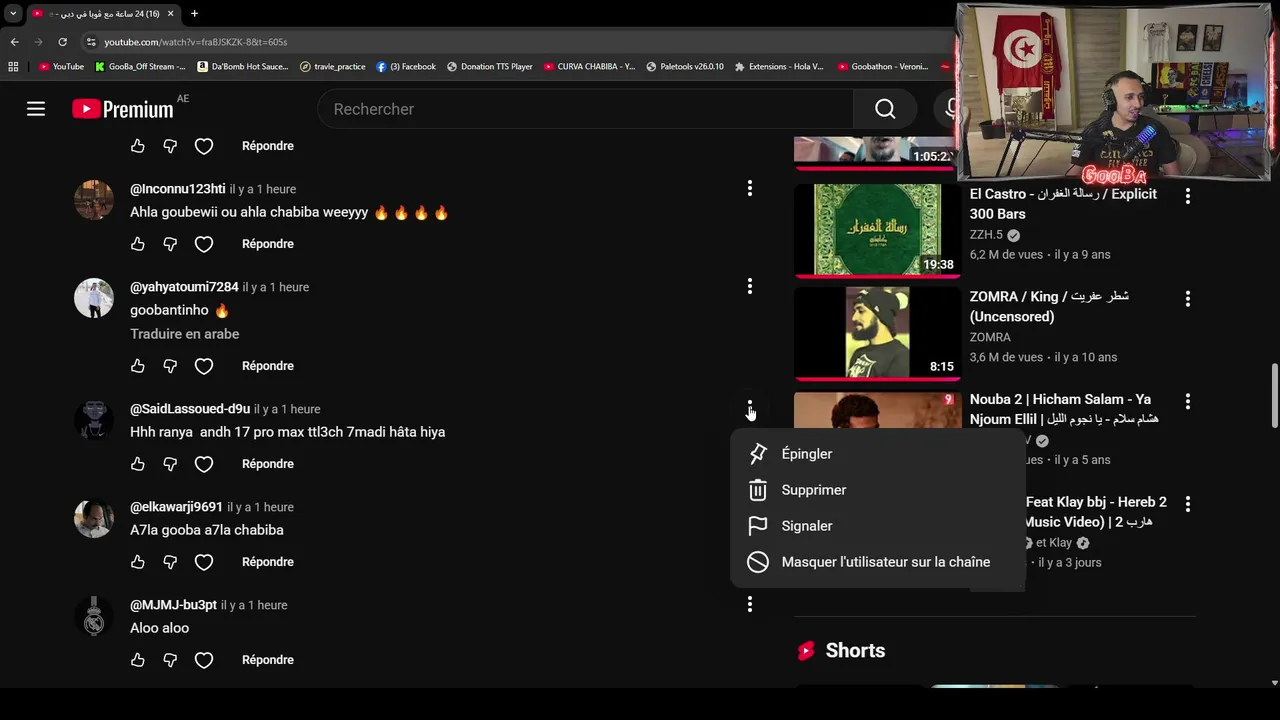Open the @SaidLassoued-d9u channel name link
This screenshot has height=720, width=1280.
pos(190,409)
